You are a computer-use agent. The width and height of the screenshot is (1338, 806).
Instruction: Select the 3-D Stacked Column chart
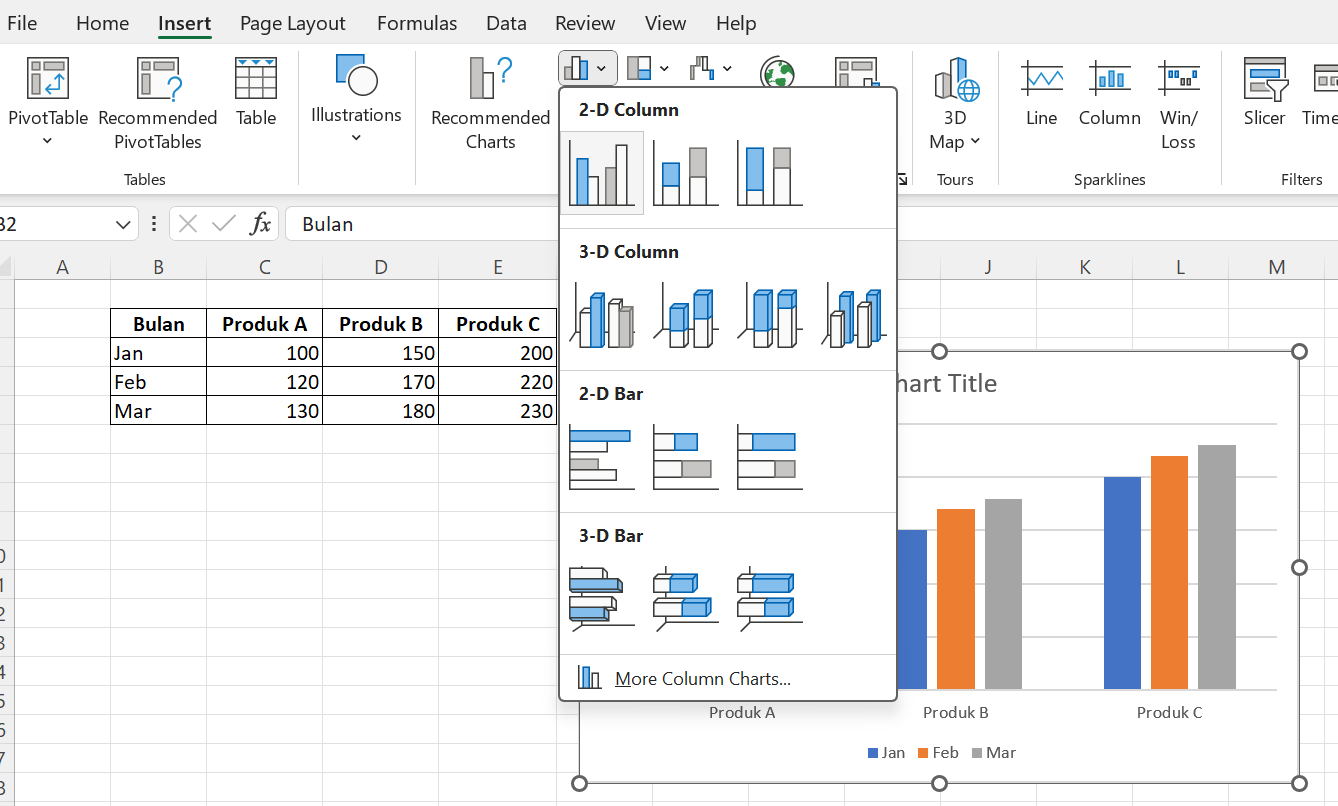pos(685,315)
